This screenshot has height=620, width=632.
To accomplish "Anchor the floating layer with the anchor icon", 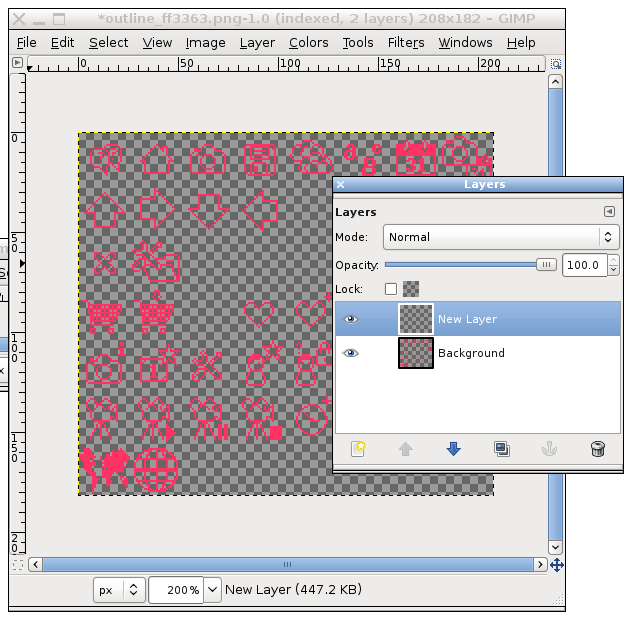I will (549, 449).
